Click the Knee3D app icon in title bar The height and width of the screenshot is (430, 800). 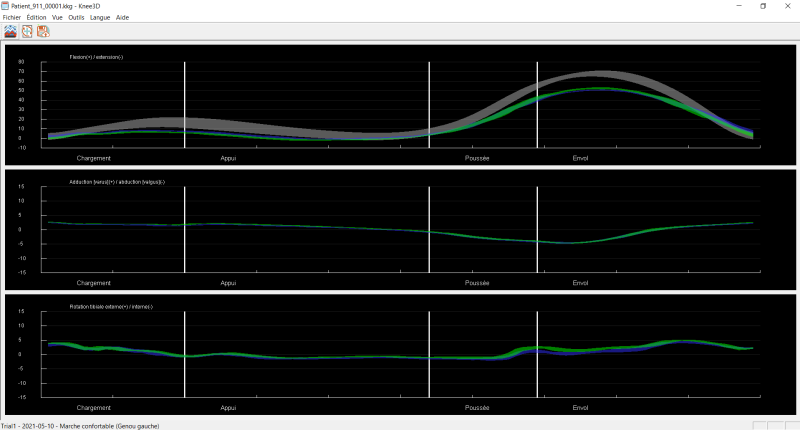click(x=6, y=6)
